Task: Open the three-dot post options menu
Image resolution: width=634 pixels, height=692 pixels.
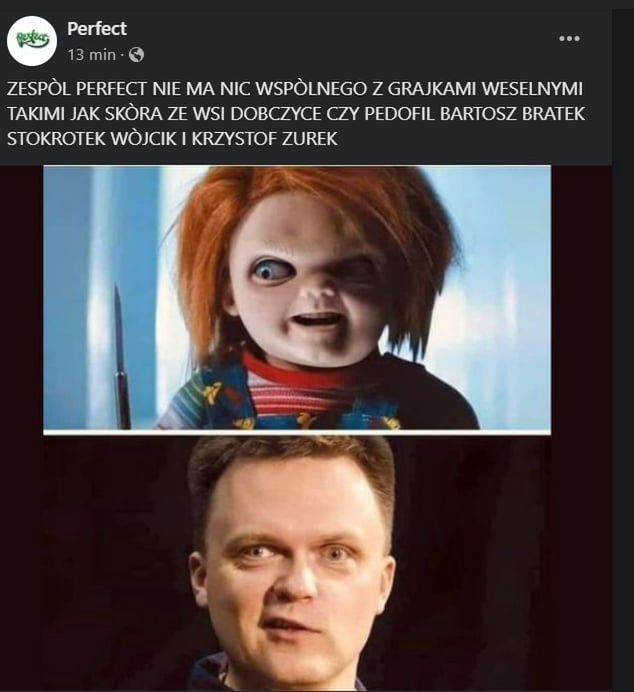Action: pyautogui.click(x=569, y=39)
